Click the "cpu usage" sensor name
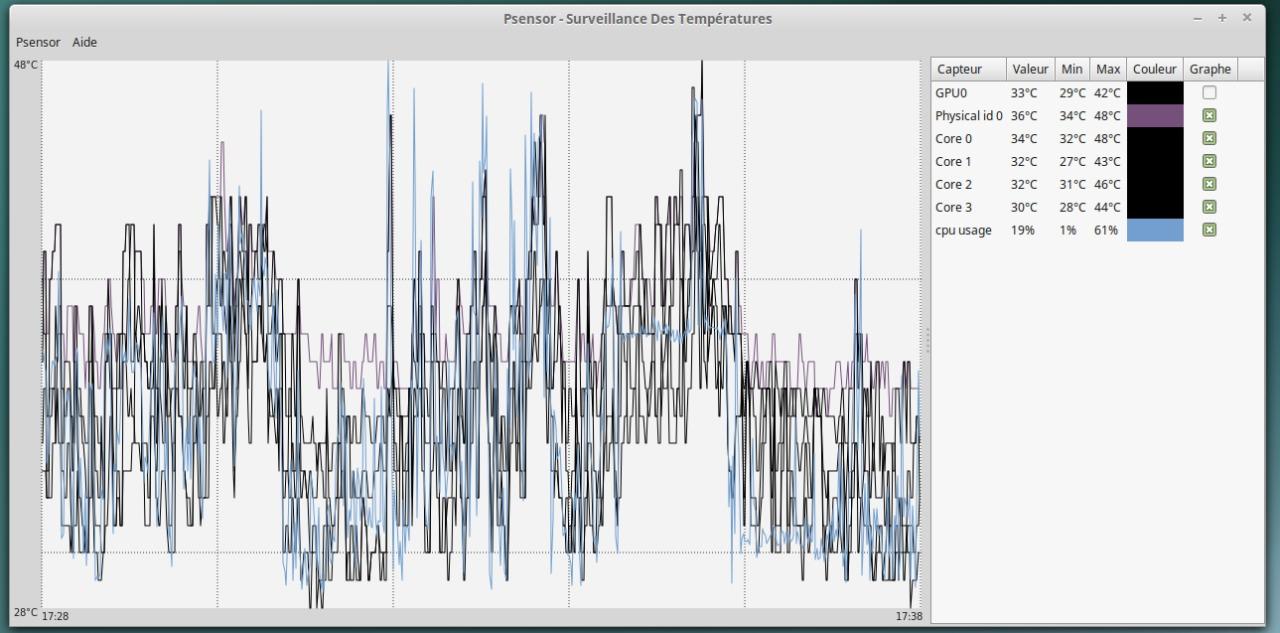 pos(963,231)
